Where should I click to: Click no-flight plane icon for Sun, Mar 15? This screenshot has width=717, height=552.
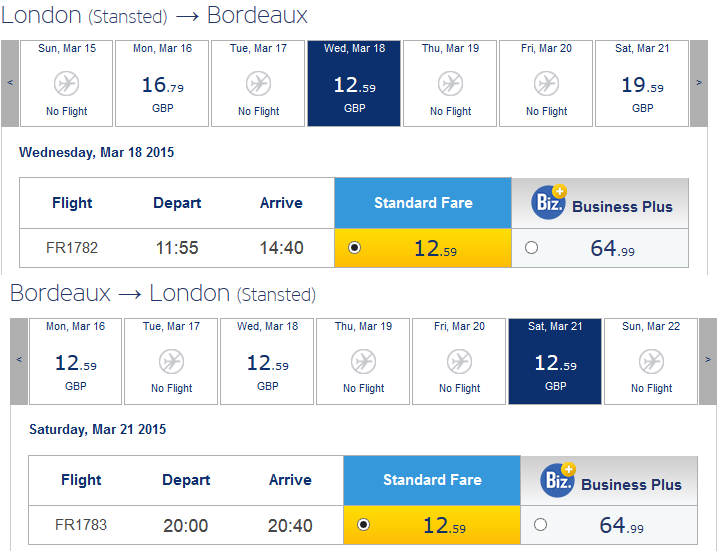point(66,84)
